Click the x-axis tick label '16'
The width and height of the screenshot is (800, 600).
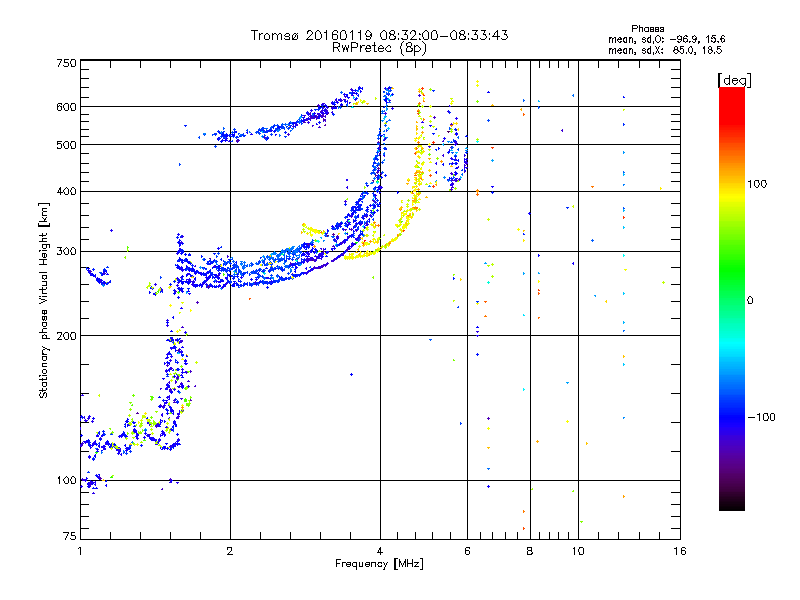[x=680, y=551]
